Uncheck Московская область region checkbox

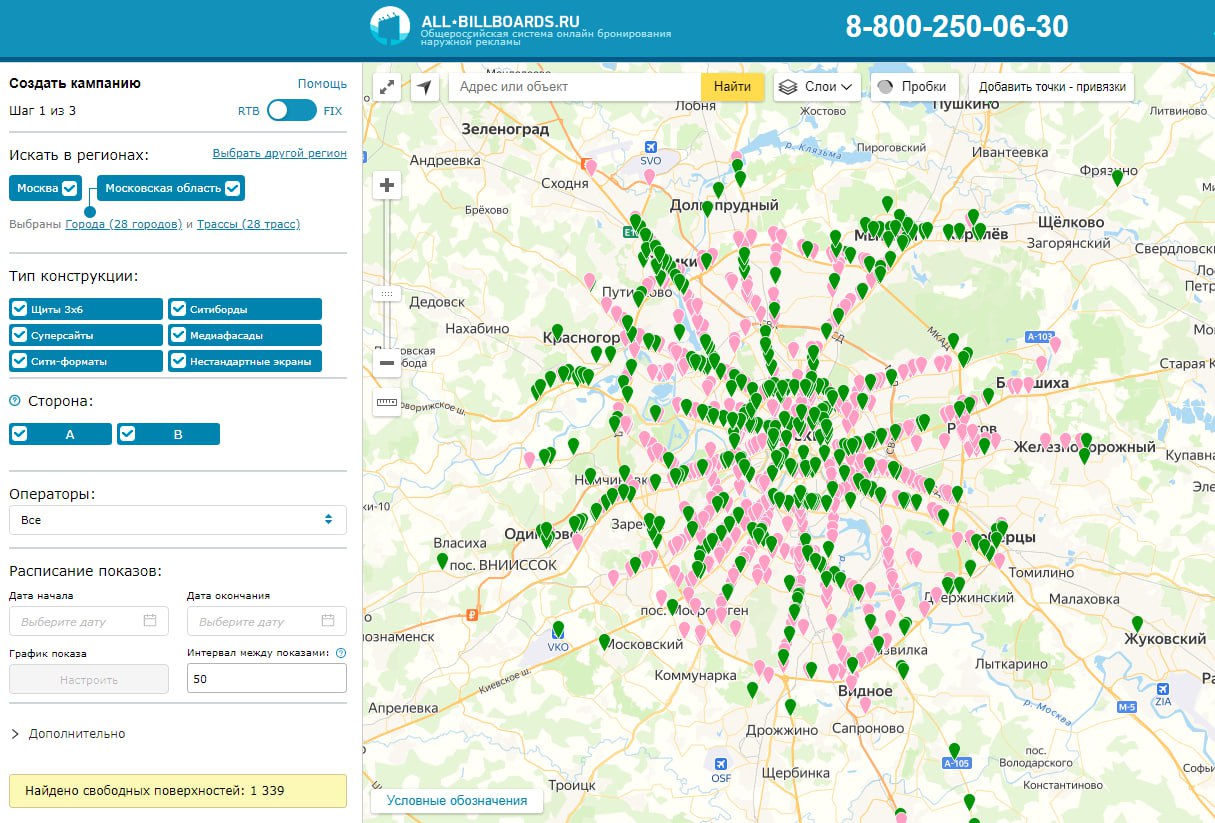pyautogui.click(x=233, y=188)
